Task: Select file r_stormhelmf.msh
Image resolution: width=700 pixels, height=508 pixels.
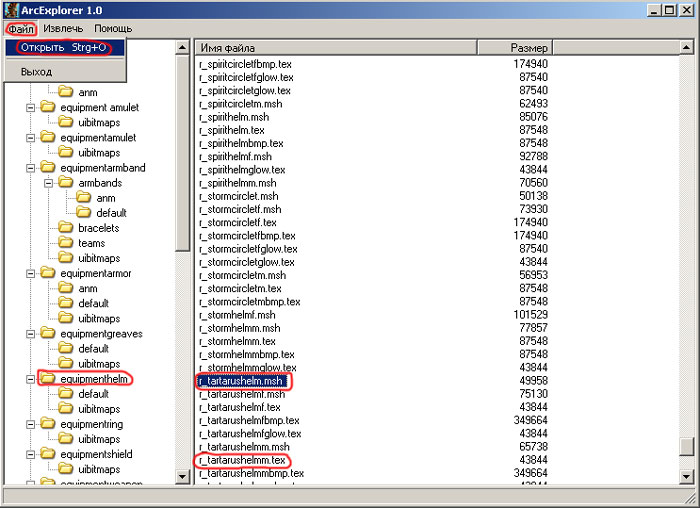Action: (237, 315)
